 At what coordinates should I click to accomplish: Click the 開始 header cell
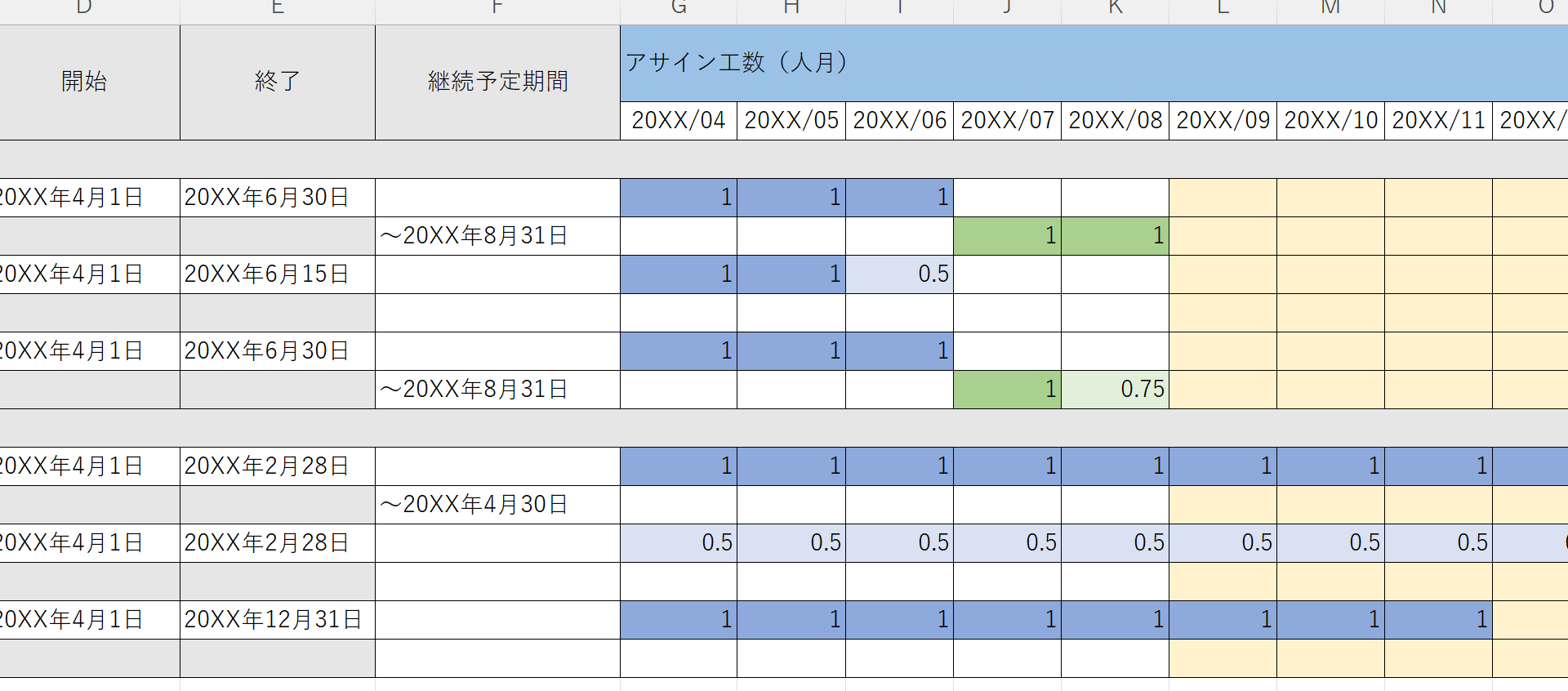tap(84, 82)
